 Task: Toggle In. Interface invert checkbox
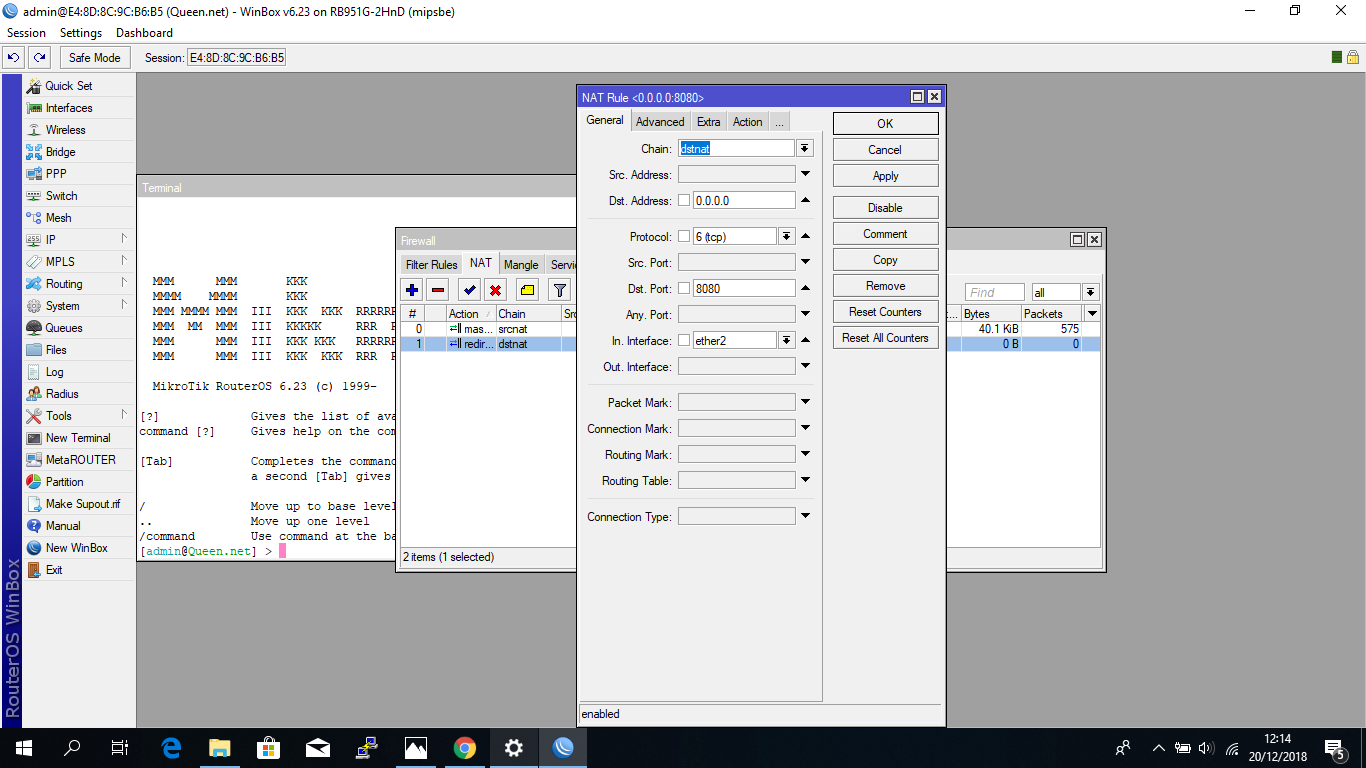tap(684, 341)
